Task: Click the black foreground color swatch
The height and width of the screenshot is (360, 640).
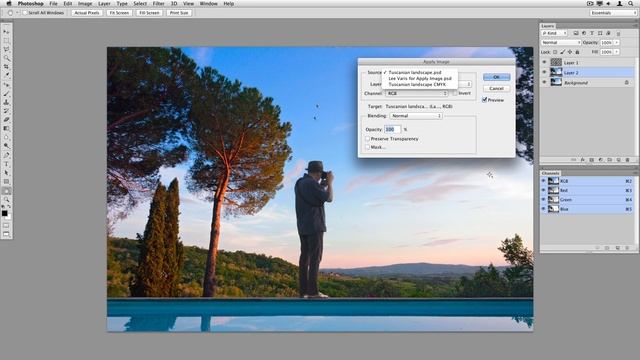Action: pos(4,213)
